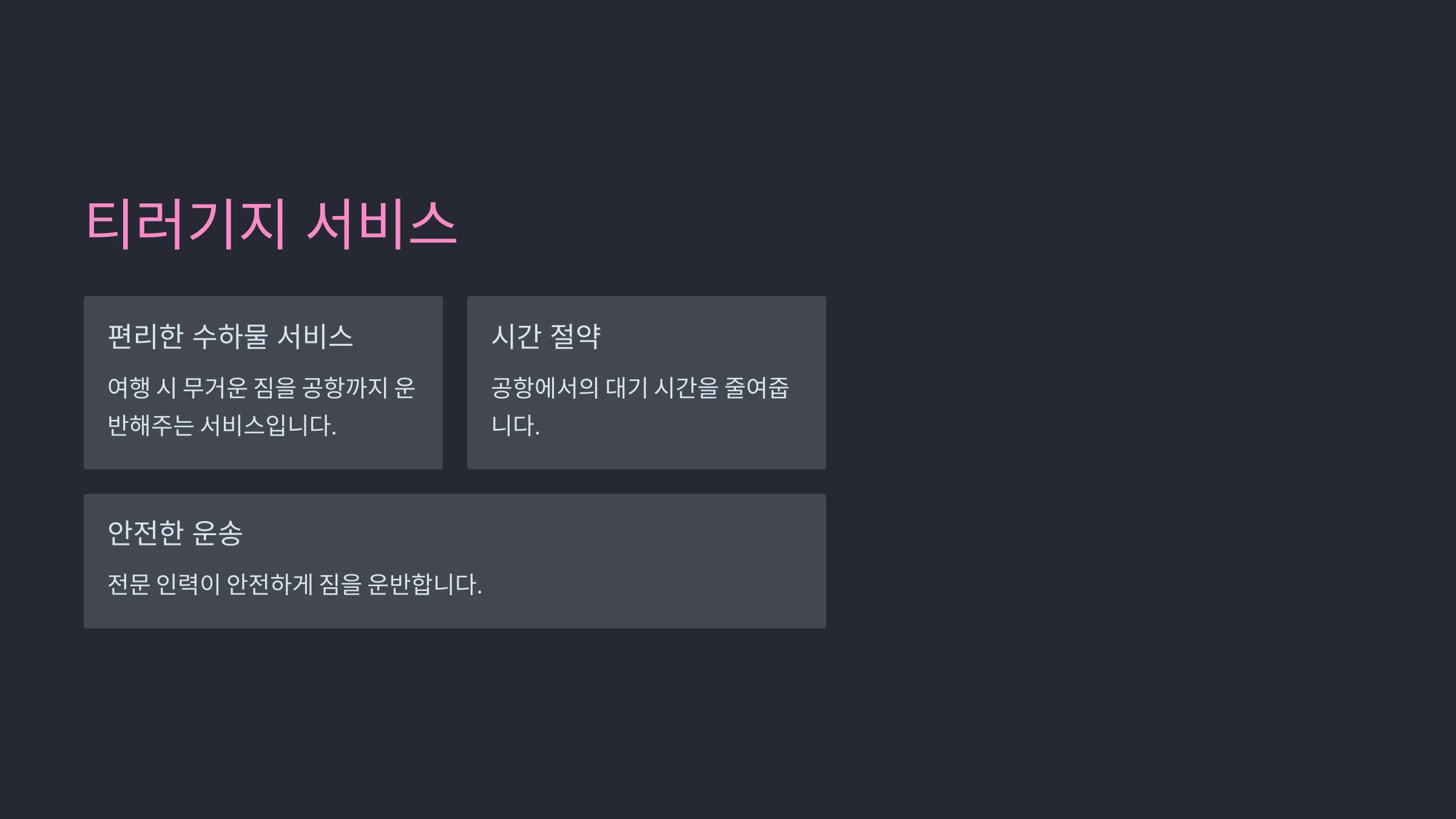
Task: Click the text 반해주는 서비스입니다.
Action: click(222, 425)
